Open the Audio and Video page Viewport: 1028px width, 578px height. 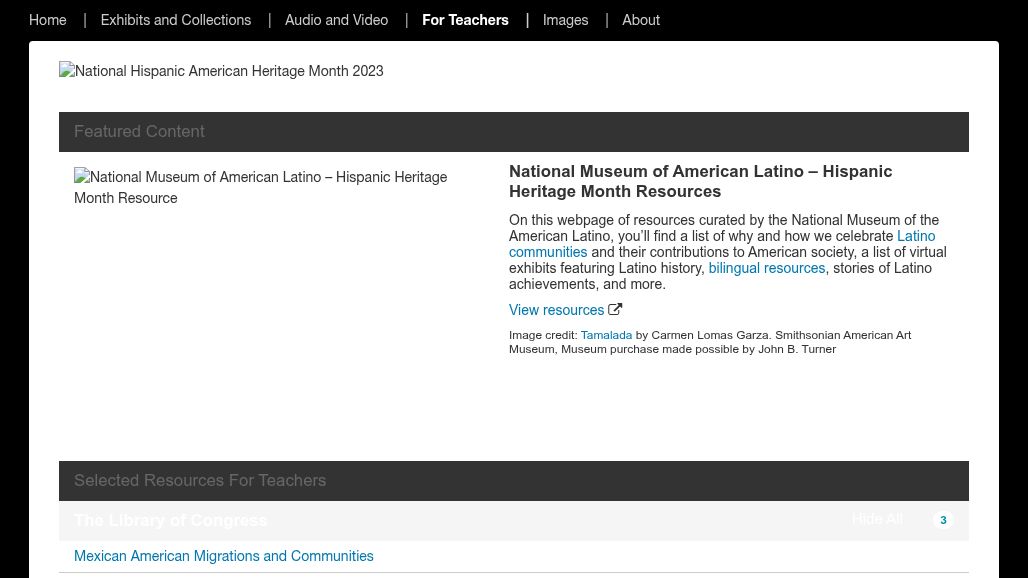336,20
